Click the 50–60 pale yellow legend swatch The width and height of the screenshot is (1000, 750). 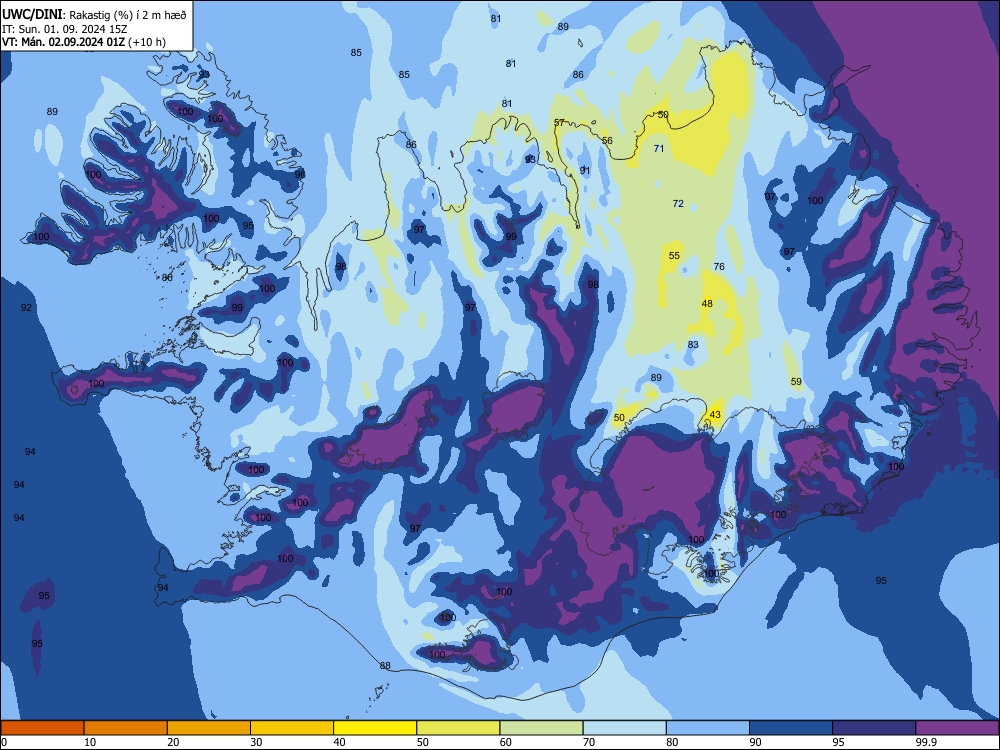pyautogui.click(x=458, y=728)
